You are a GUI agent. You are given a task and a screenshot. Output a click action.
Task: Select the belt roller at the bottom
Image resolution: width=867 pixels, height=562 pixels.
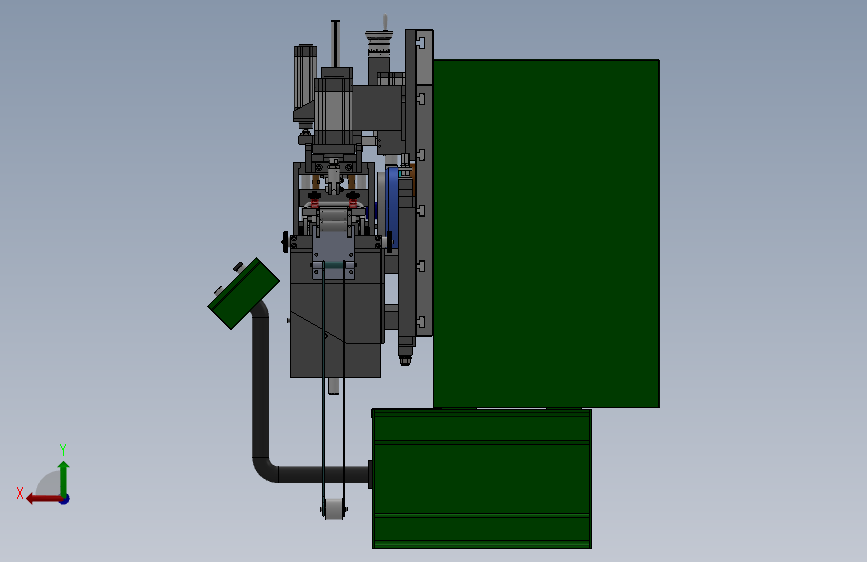[x=333, y=509]
